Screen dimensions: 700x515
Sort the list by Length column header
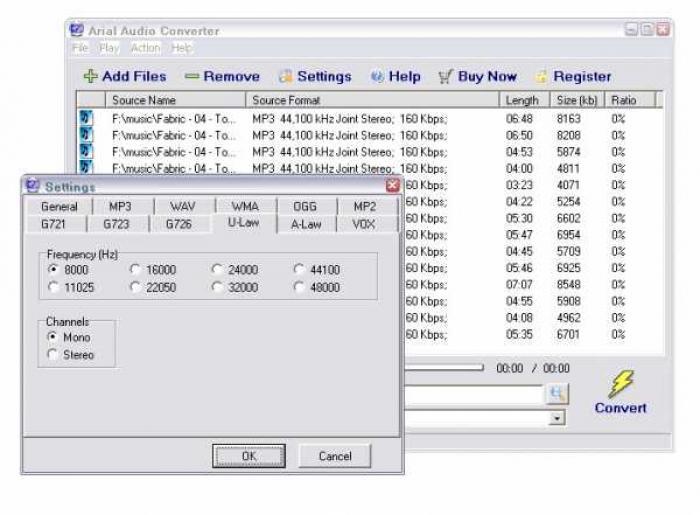point(522,100)
